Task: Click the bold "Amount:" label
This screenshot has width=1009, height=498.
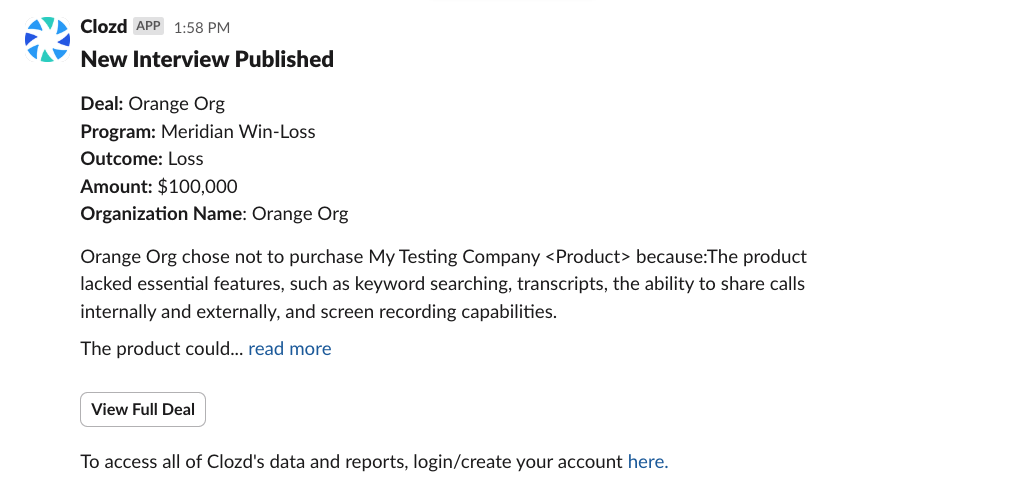Action: [x=116, y=186]
